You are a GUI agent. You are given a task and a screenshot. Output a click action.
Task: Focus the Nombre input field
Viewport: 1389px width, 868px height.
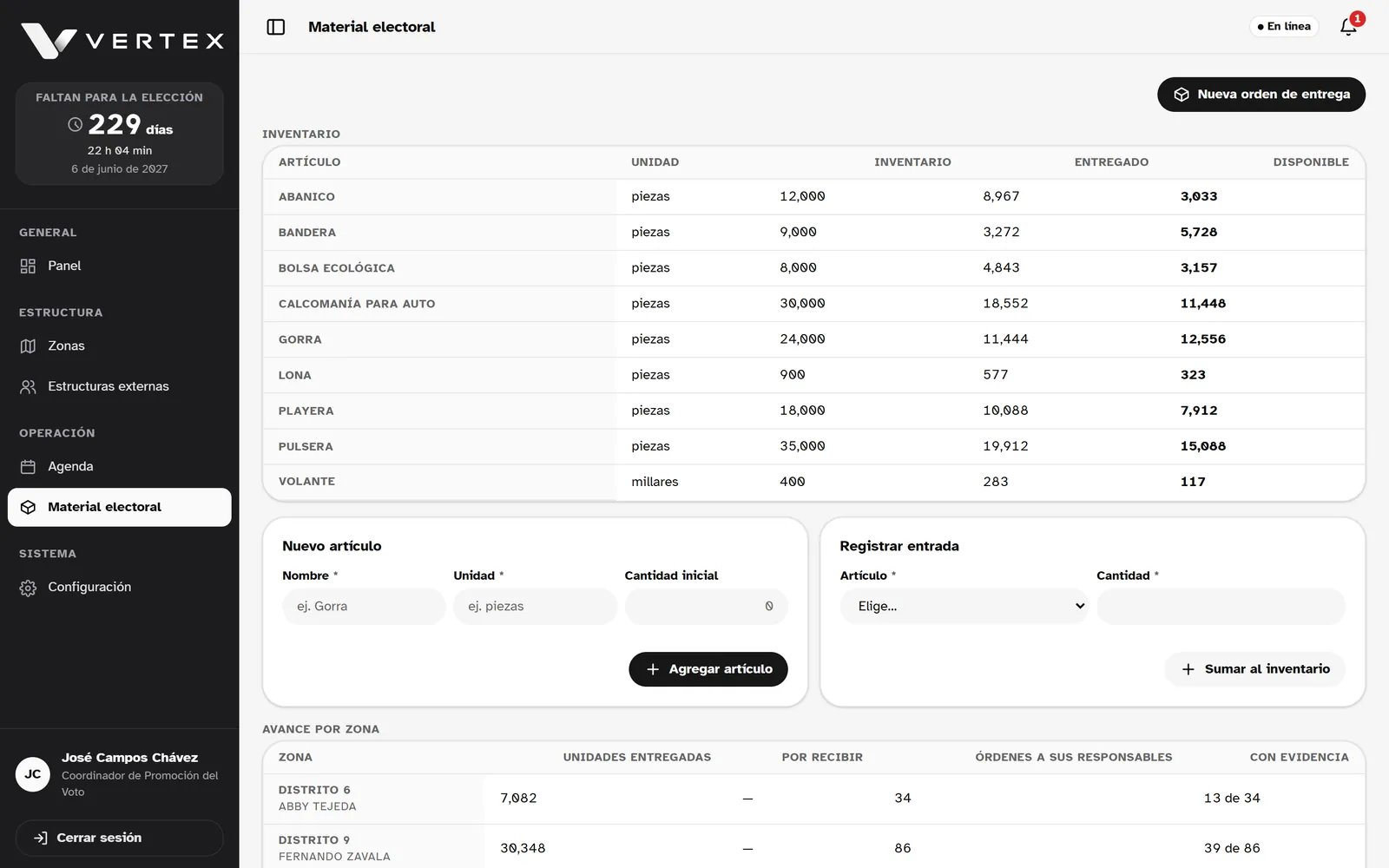[364, 606]
